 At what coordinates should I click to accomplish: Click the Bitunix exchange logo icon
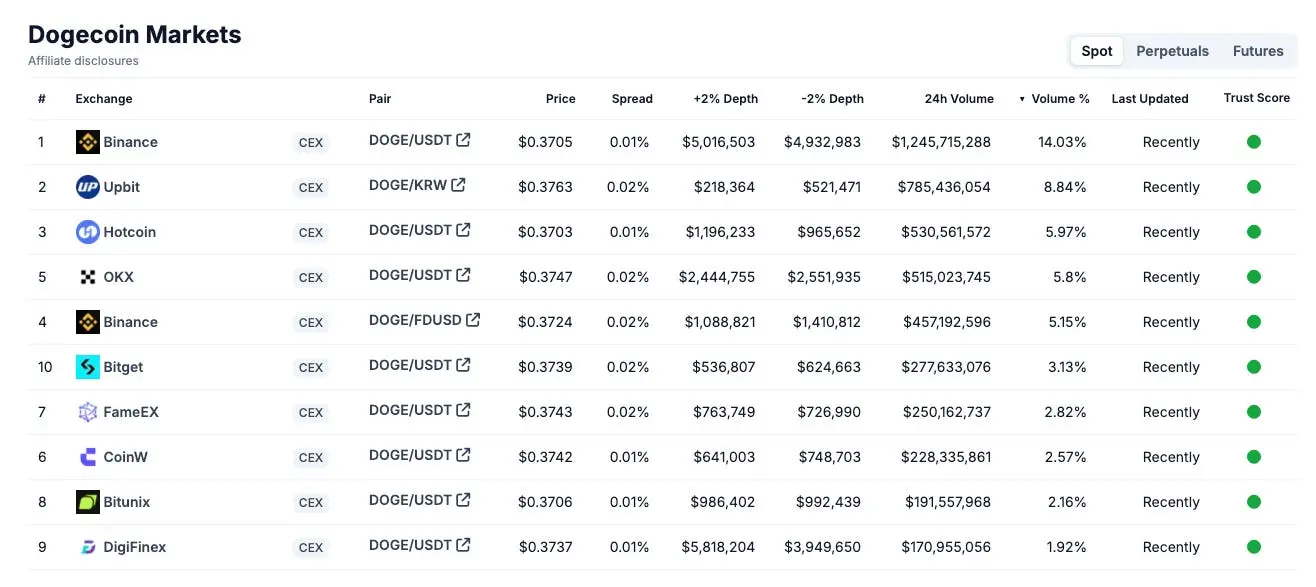pyautogui.click(x=88, y=502)
